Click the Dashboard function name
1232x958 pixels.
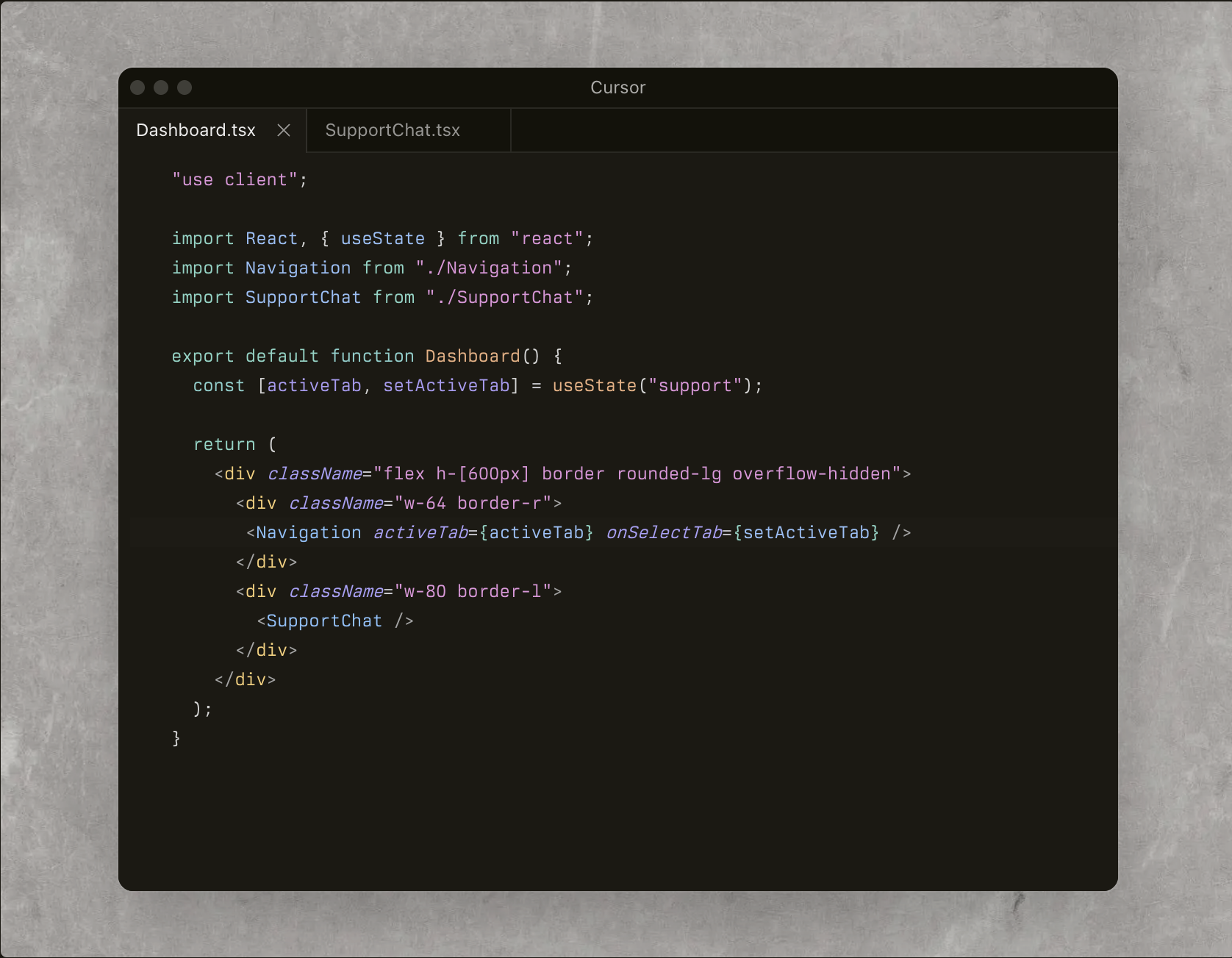(472, 357)
